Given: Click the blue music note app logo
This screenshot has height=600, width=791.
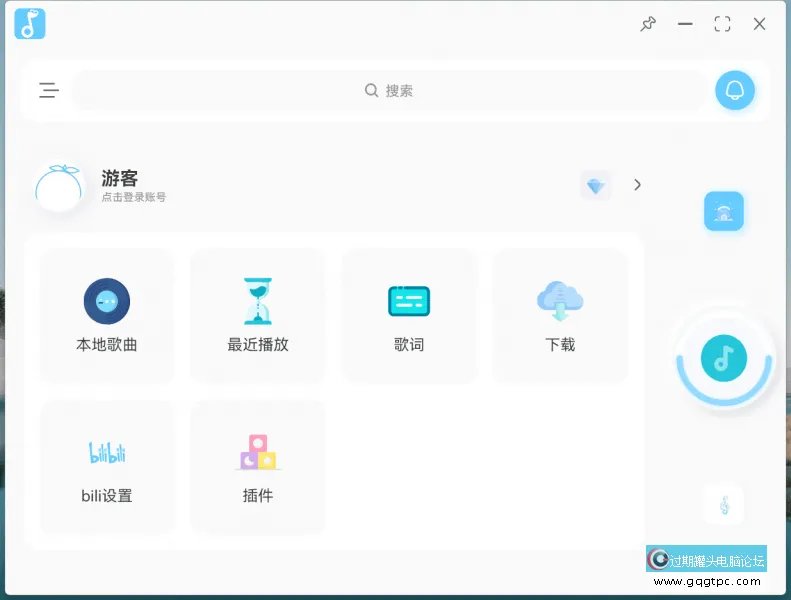Looking at the screenshot, I should (30, 24).
